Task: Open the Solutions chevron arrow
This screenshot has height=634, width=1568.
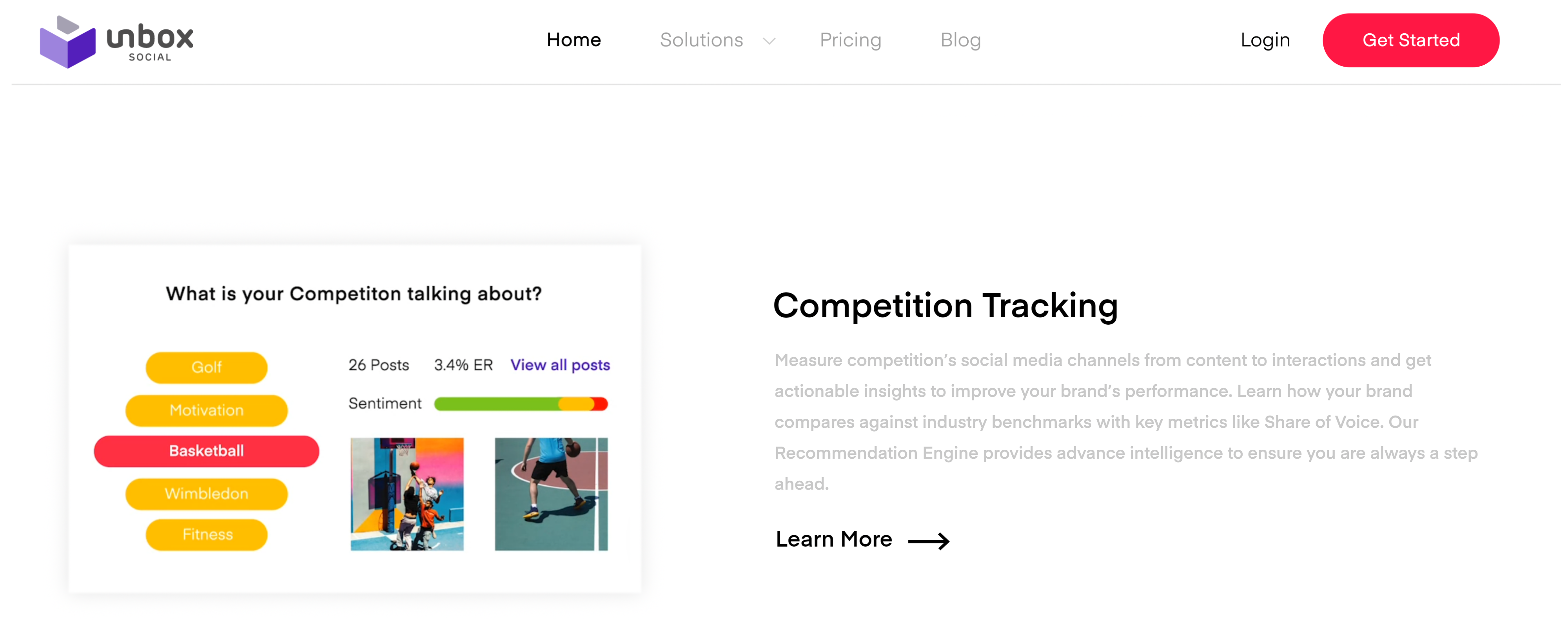Action: [769, 42]
